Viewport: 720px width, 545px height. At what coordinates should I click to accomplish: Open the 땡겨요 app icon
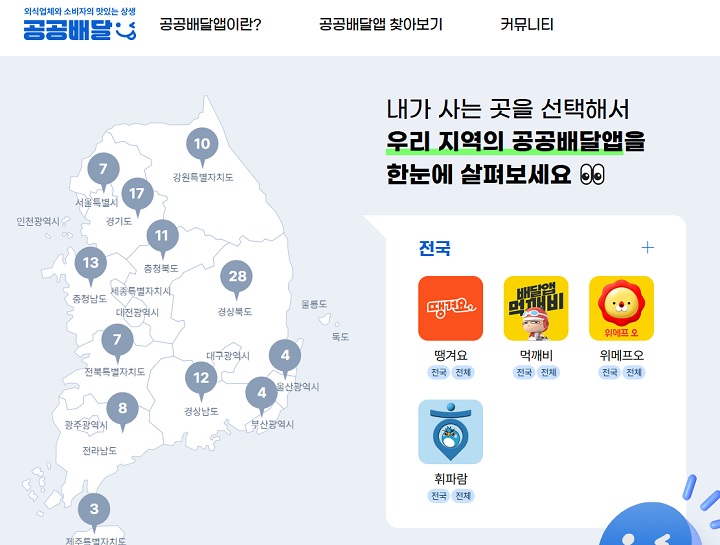pos(450,308)
